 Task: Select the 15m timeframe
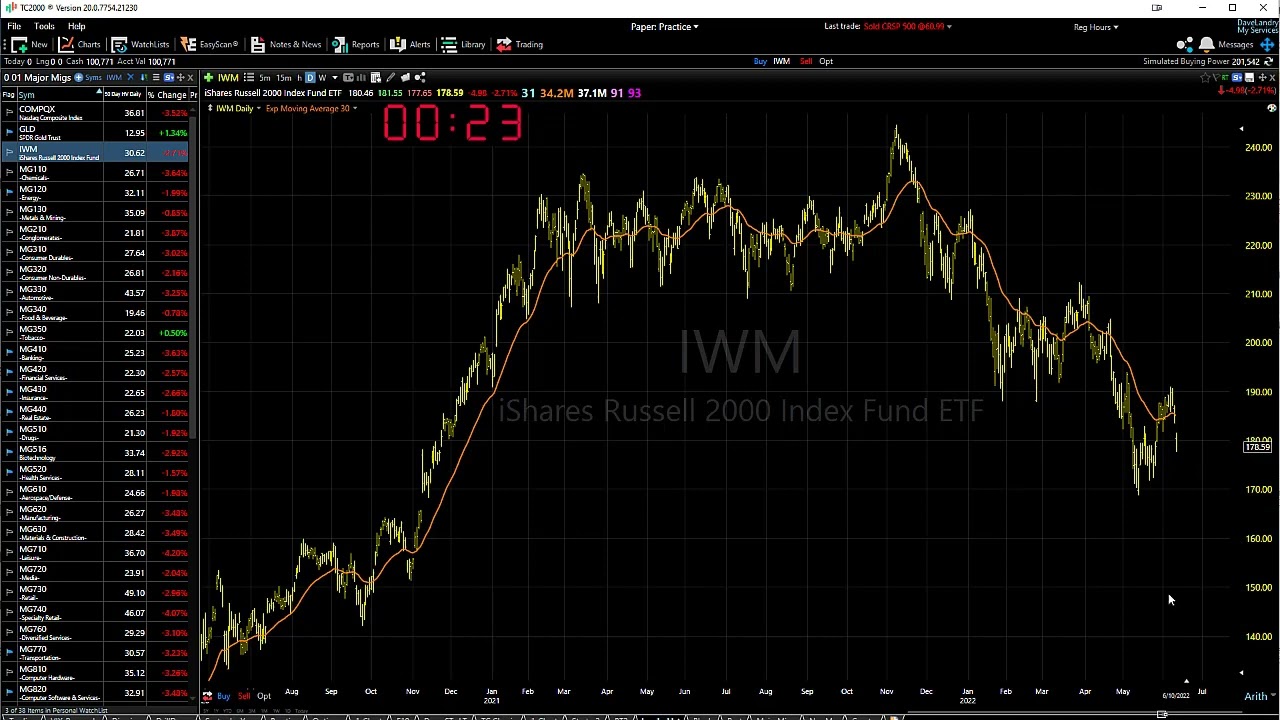tap(284, 77)
